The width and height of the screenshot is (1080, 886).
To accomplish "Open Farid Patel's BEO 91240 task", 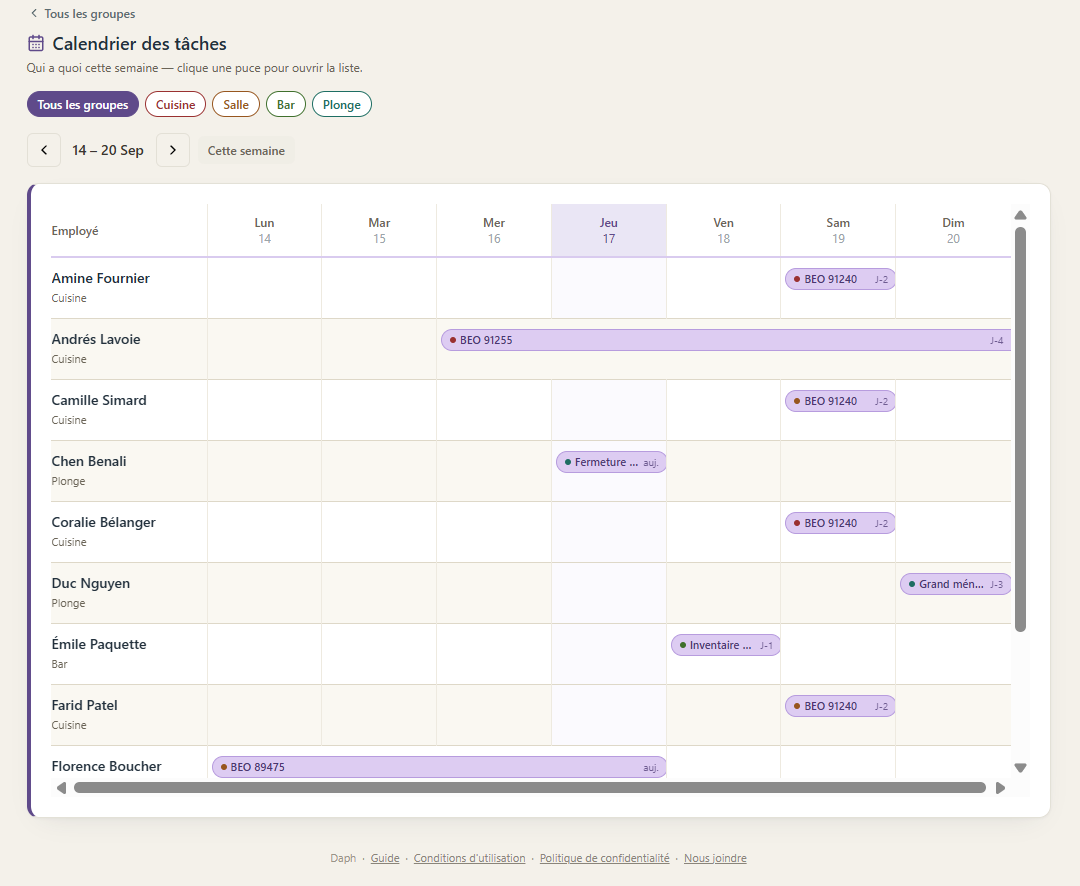I will pos(840,706).
